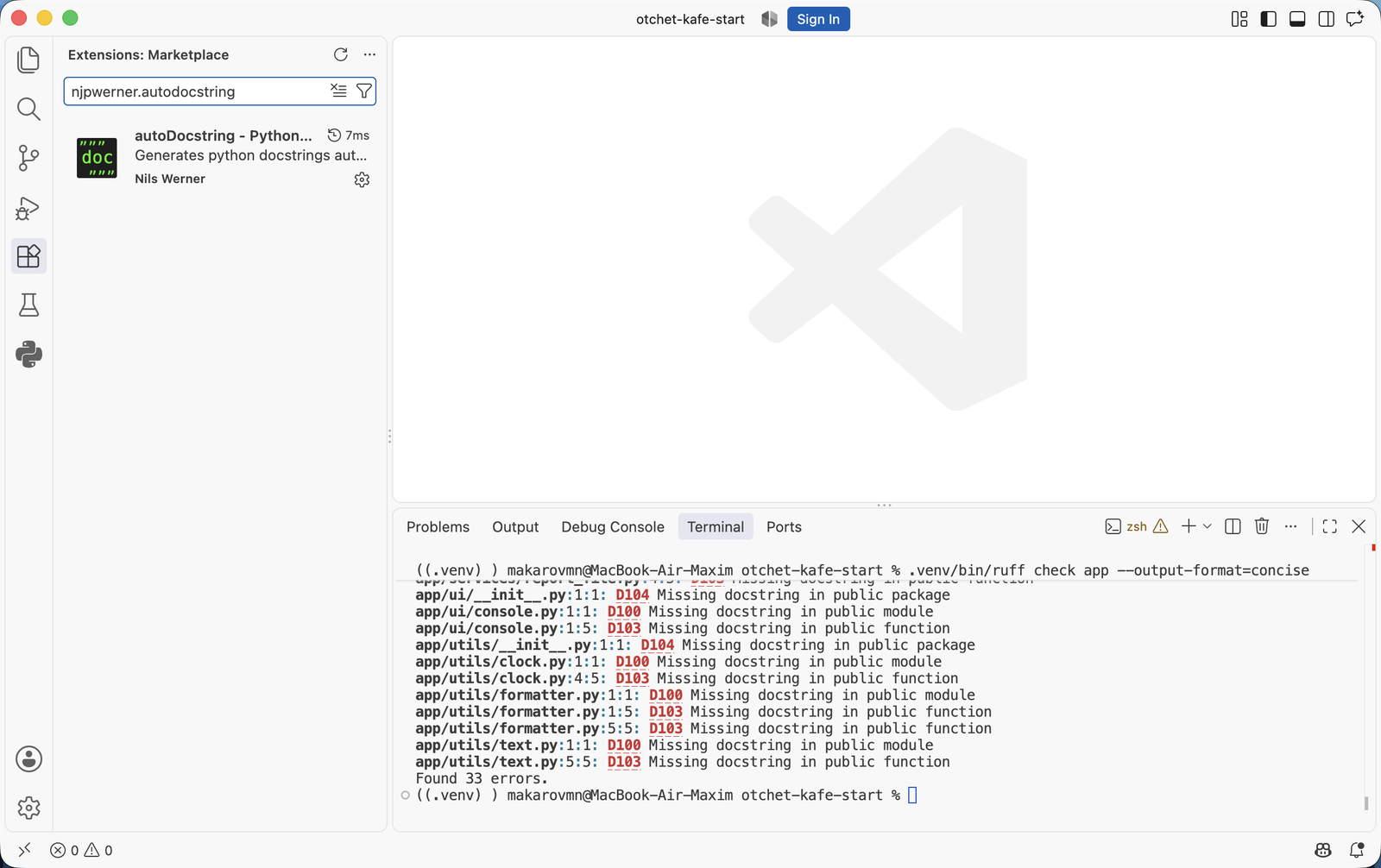Select the Extensions view icon
1381x868 pixels.
(x=28, y=256)
